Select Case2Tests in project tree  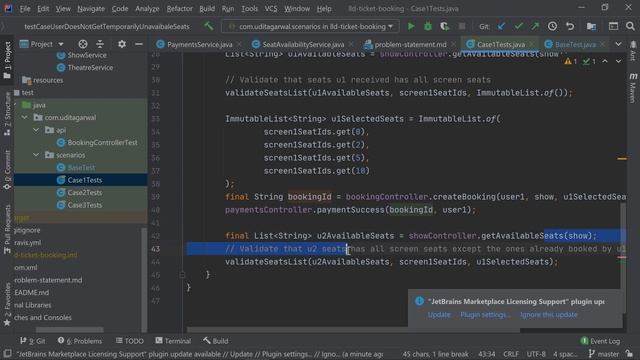click(x=84, y=192)
